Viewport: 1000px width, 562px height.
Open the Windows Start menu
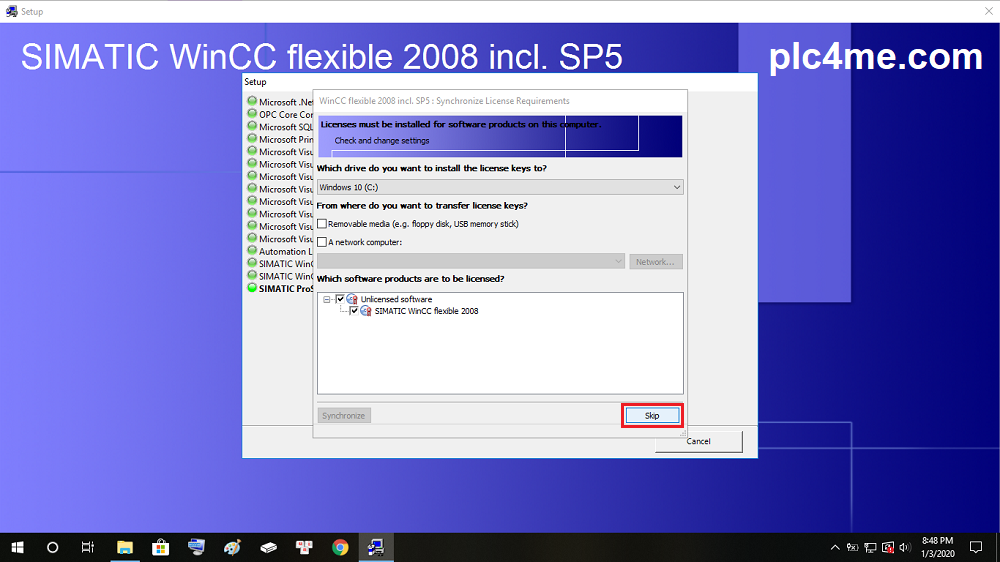17,547
